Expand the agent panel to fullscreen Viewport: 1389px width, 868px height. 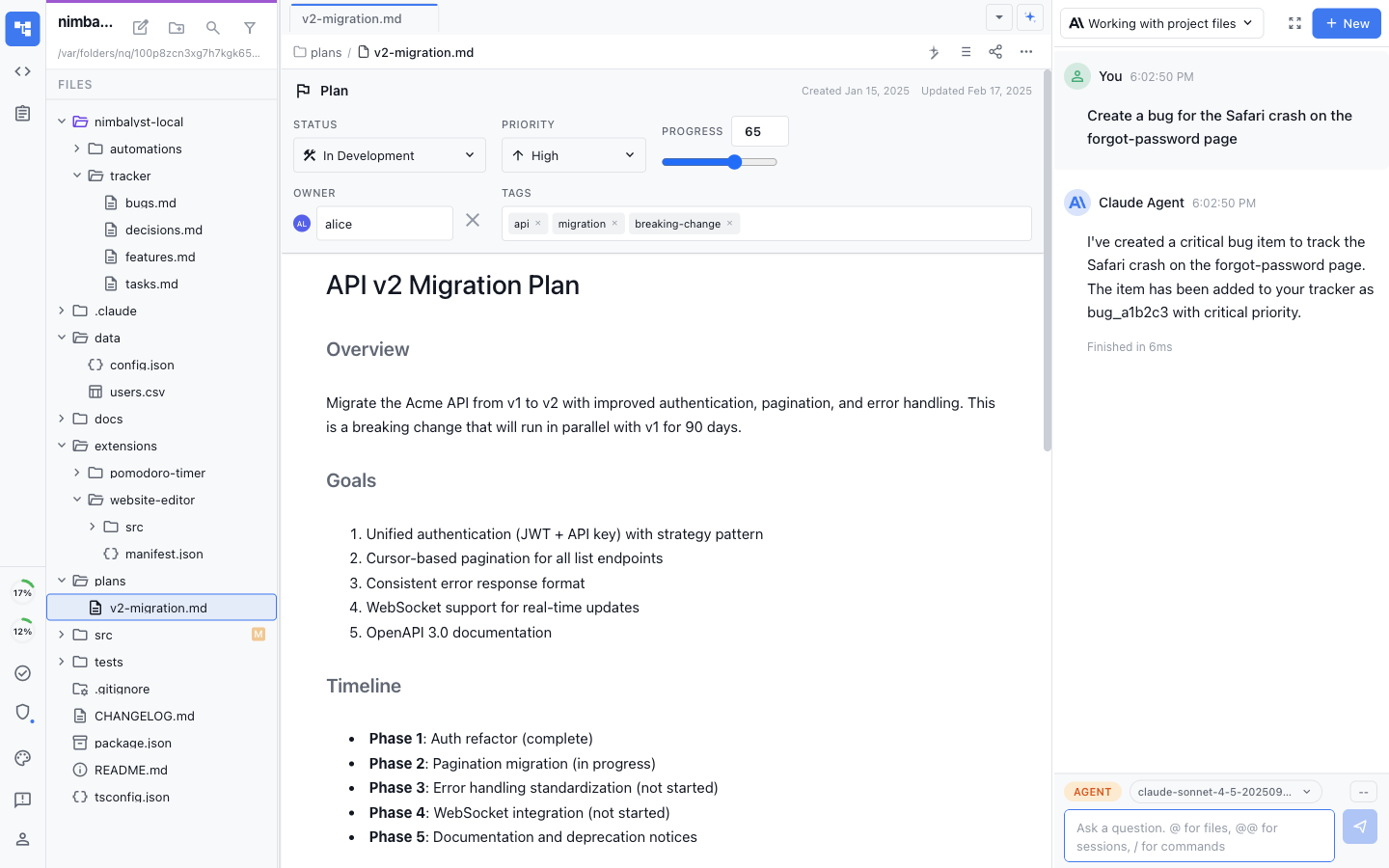click(1294, 23)
